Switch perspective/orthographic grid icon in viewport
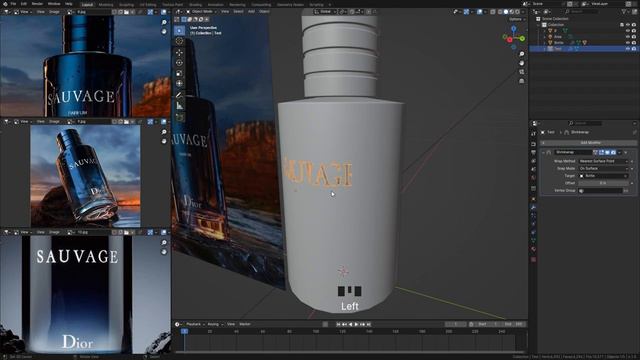 coord(522,81)
